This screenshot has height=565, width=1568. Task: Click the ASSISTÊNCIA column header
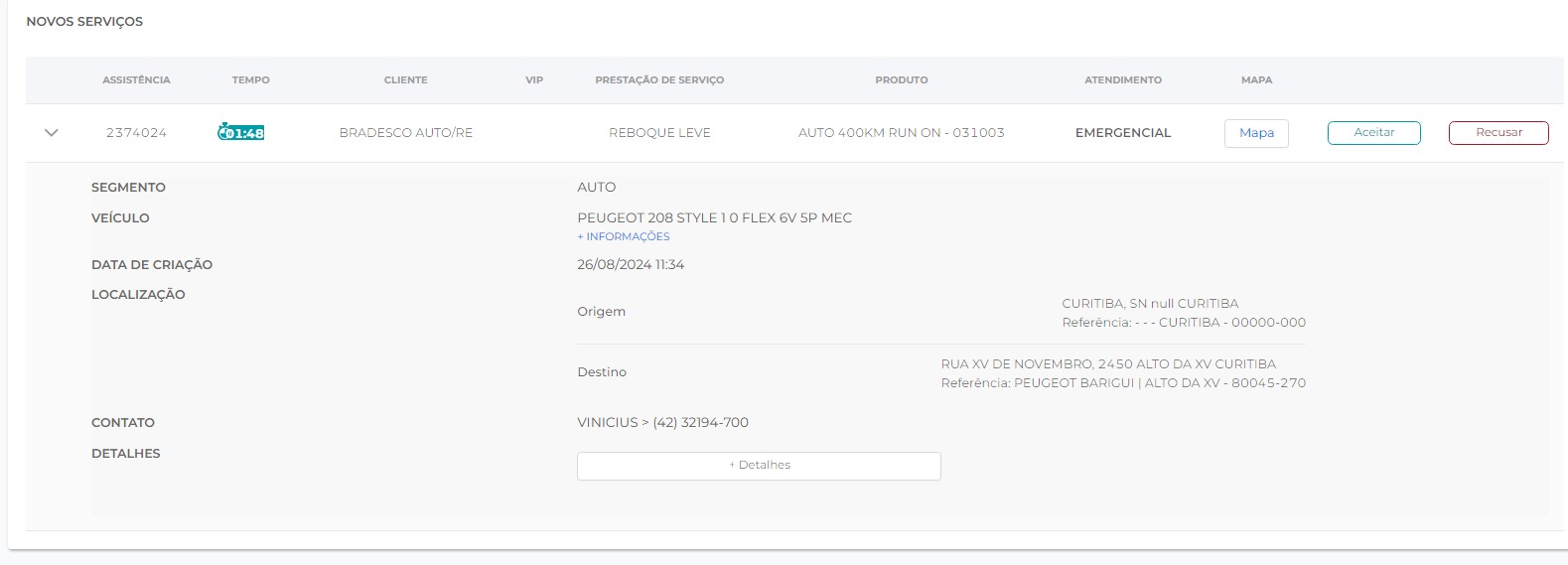pyautogui.click(x=136, y=80)
